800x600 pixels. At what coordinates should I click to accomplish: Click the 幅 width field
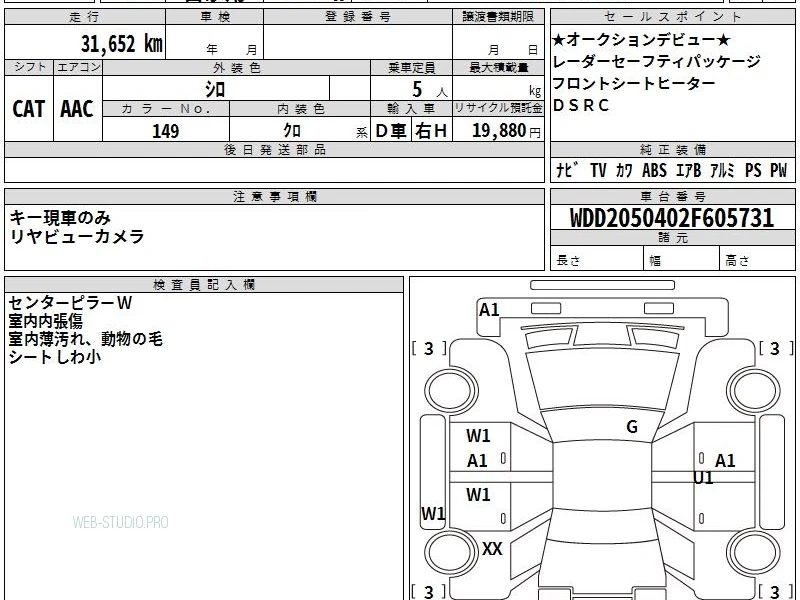682,260
